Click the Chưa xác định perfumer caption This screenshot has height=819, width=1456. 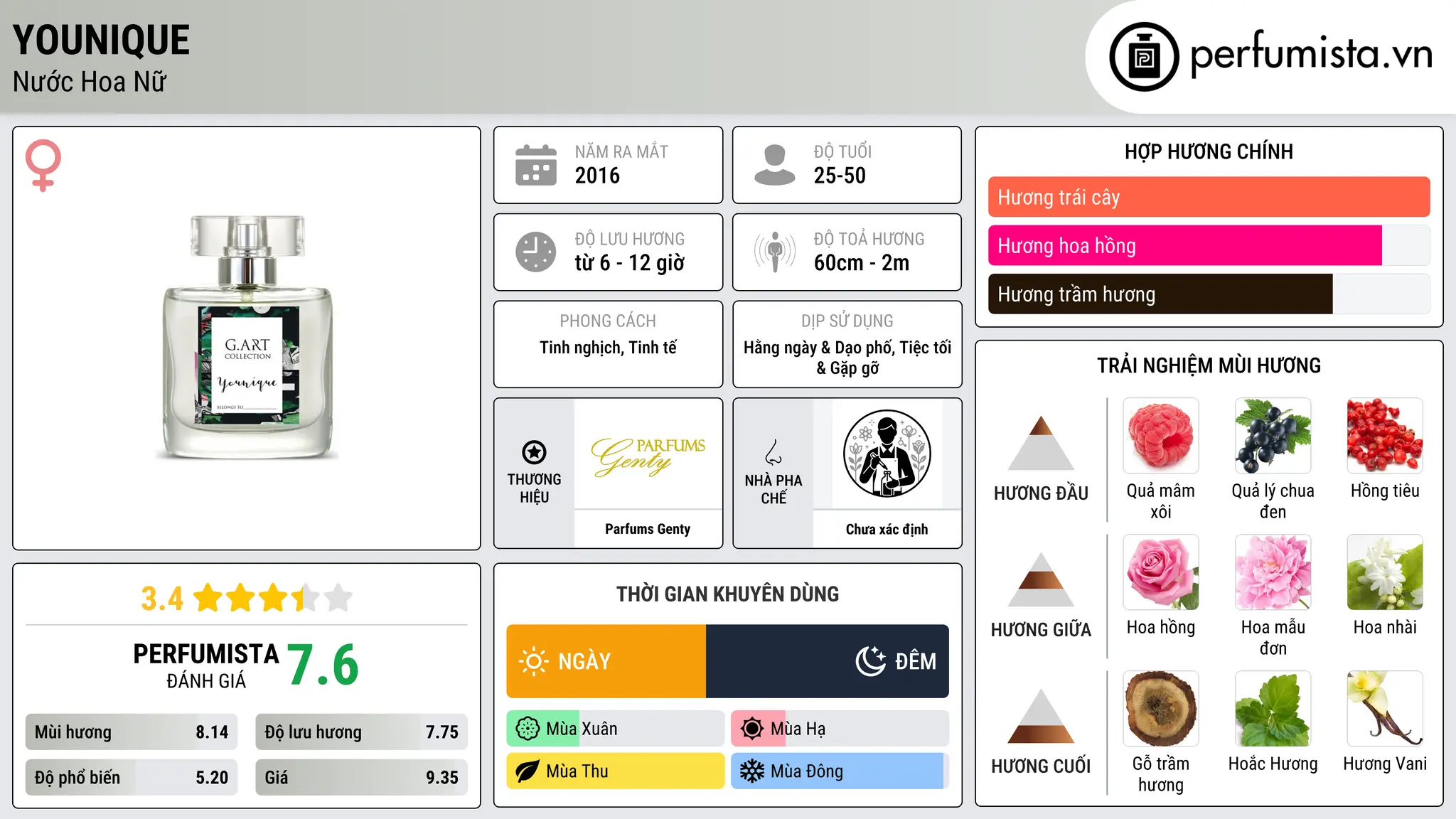pos(887,529)
